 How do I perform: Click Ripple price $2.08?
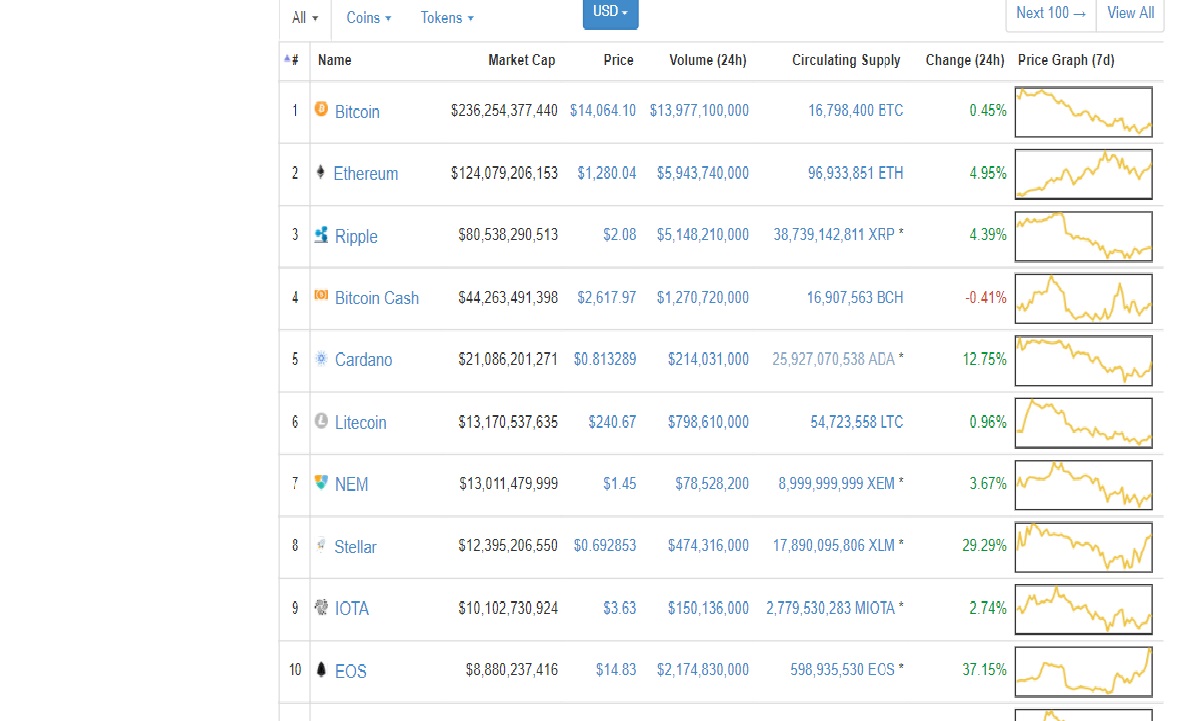point(619,235)
